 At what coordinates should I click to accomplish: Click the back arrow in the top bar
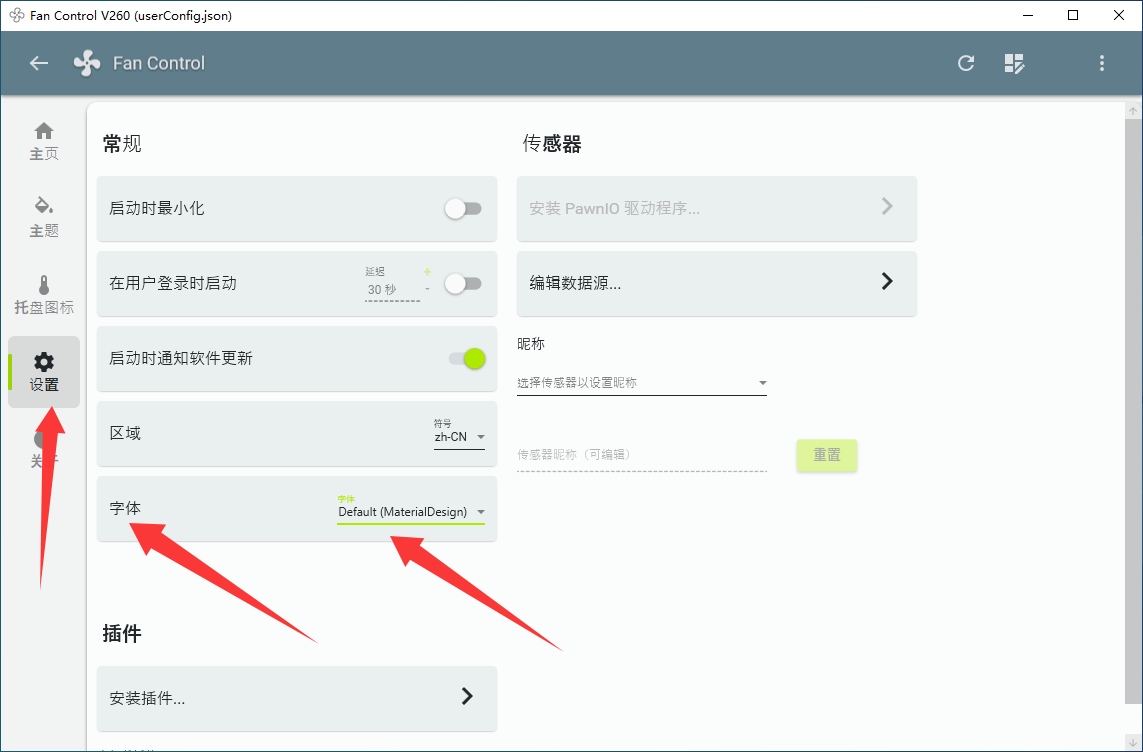tap(38, 63)
